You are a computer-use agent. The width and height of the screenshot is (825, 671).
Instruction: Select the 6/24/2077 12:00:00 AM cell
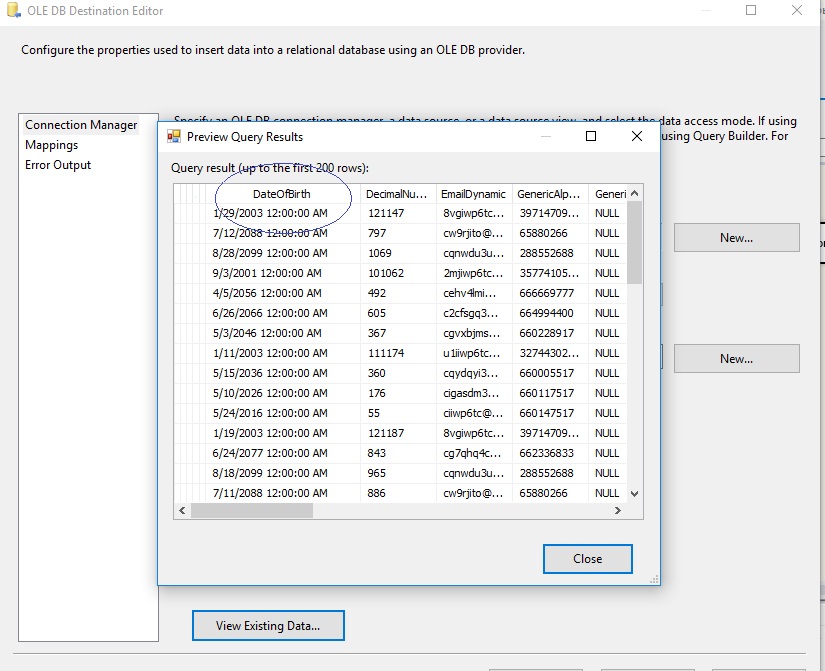(283, 453)
